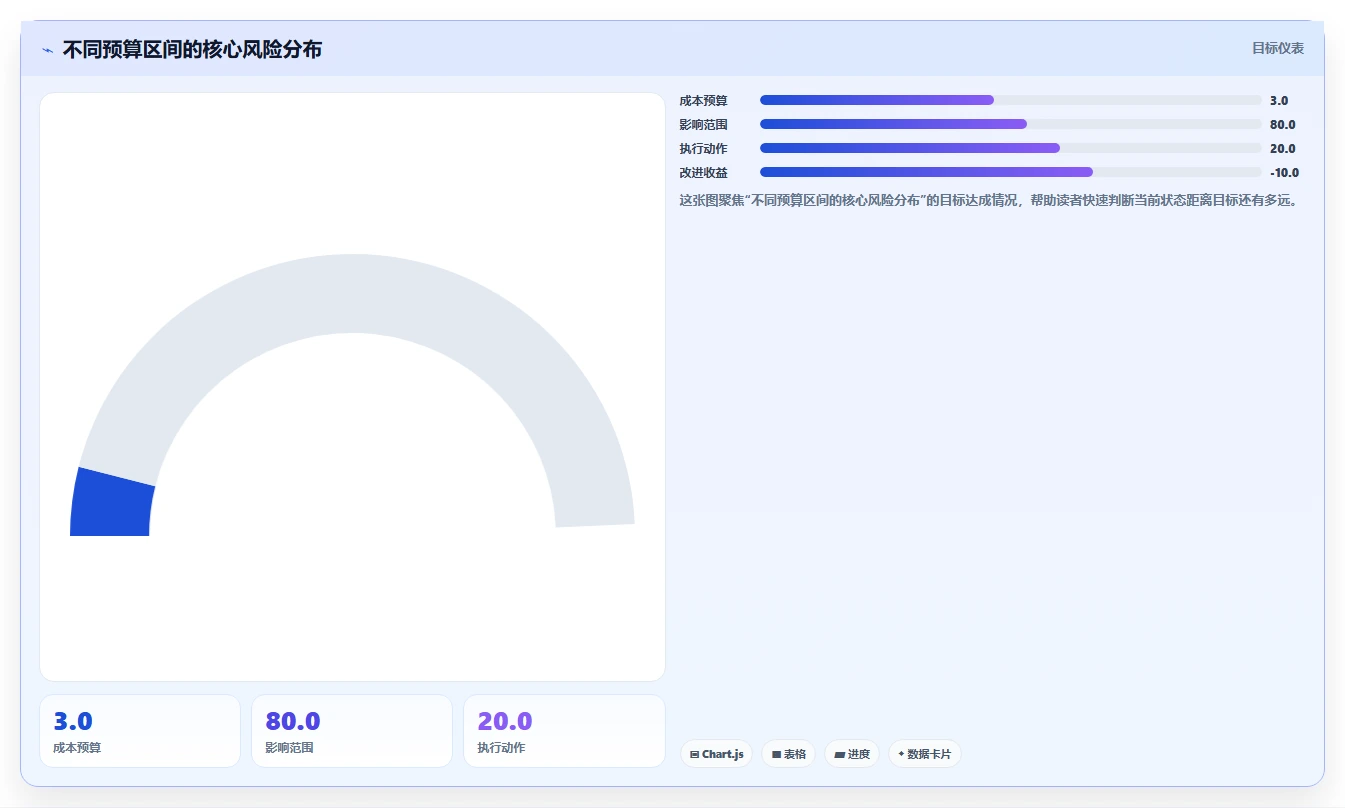Click the 执行动作 label in the progress list
Image resolution: width=1345 pixels, height=808 pixels.
pos(704,148)
